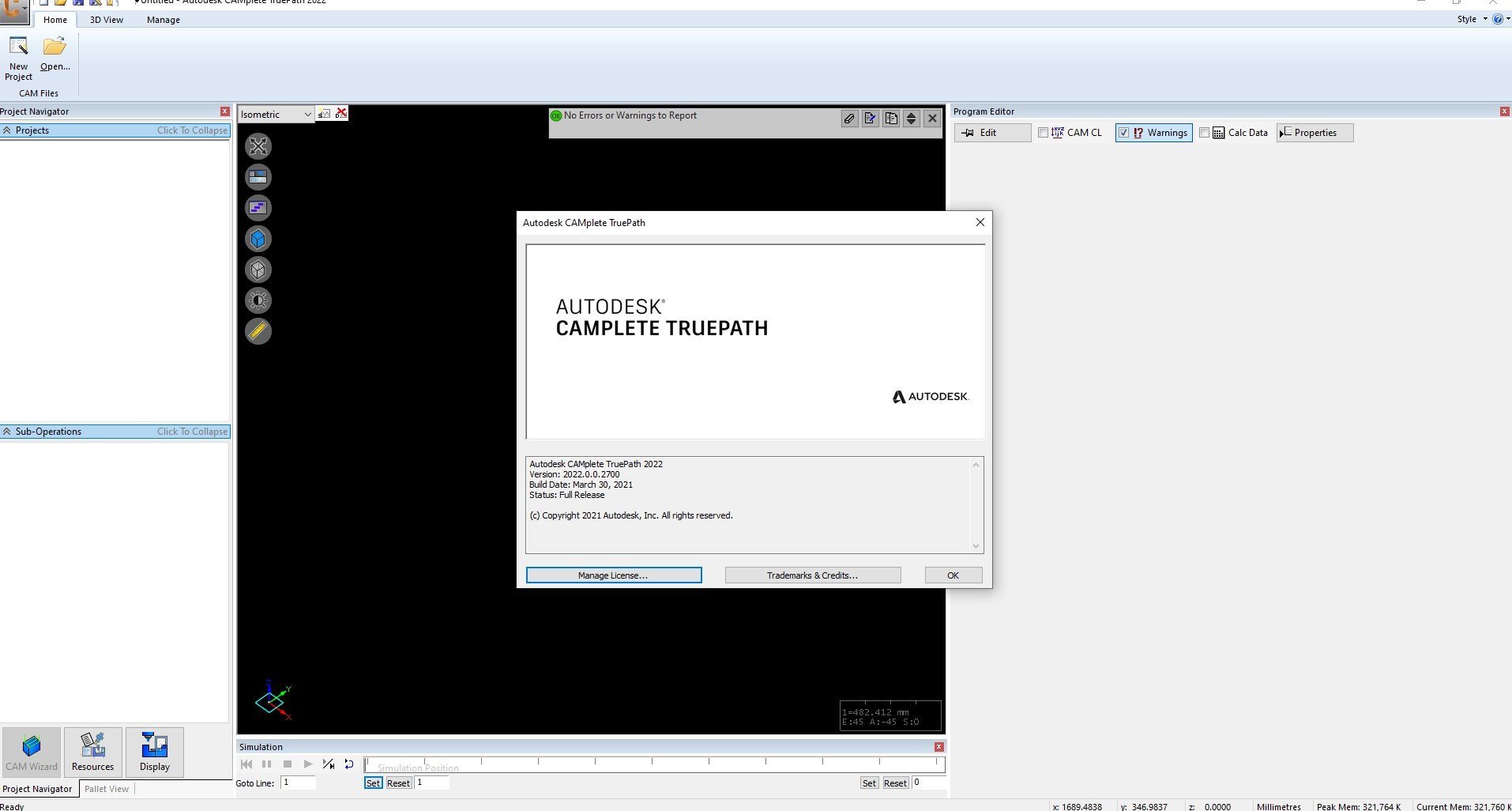Viewport: 1512px width, 811px height.
Task: Close the Project Navigator panel
Action: pos(225,111)
